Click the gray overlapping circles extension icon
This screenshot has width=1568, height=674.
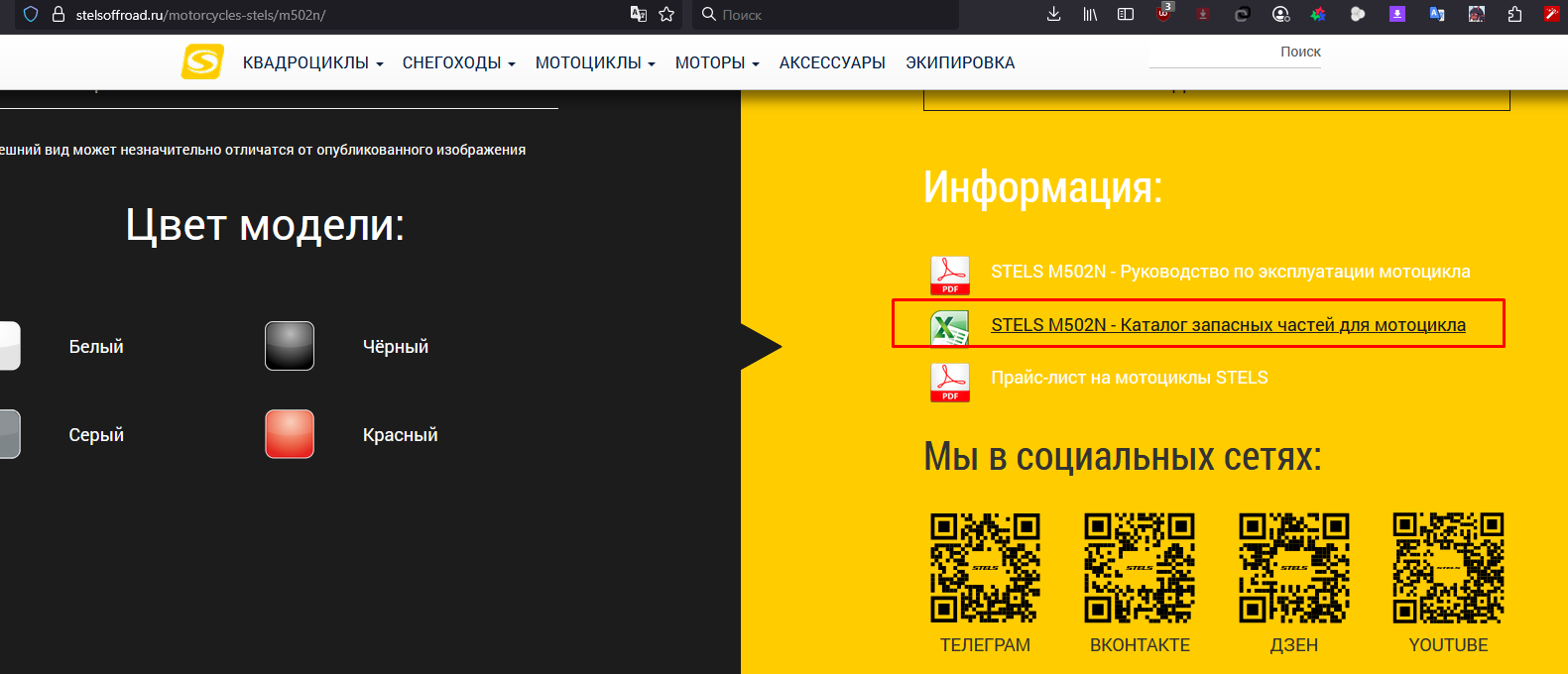(1358, 14)
